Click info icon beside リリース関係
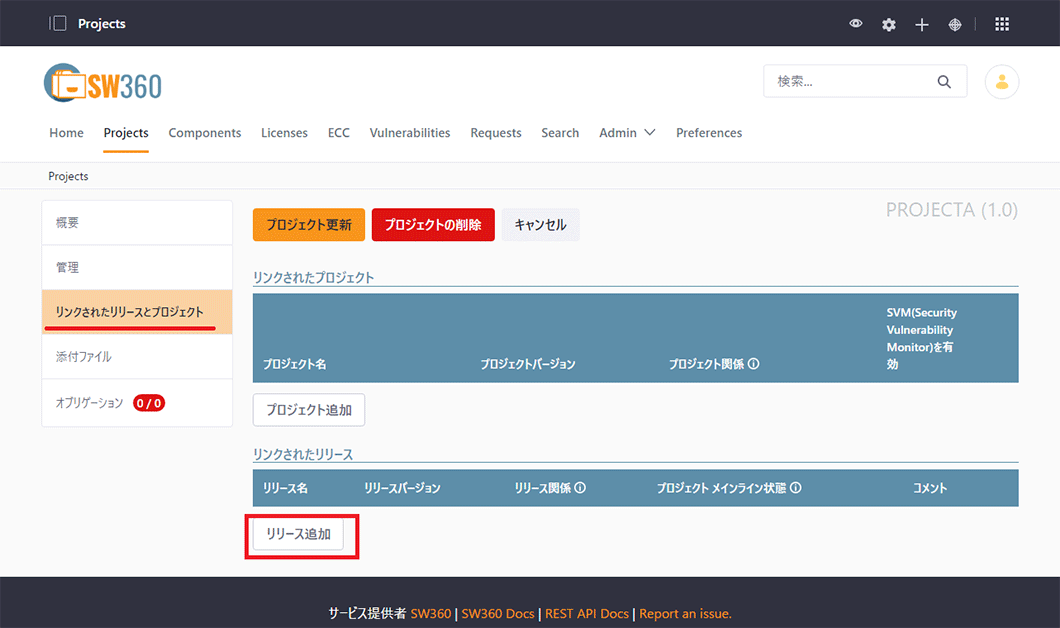The image size is (1060, 628). pos(580,488)
